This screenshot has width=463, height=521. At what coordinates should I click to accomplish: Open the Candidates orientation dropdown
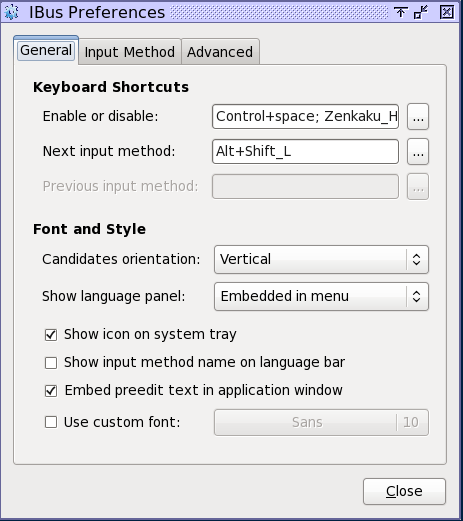(x=321, y=260)
